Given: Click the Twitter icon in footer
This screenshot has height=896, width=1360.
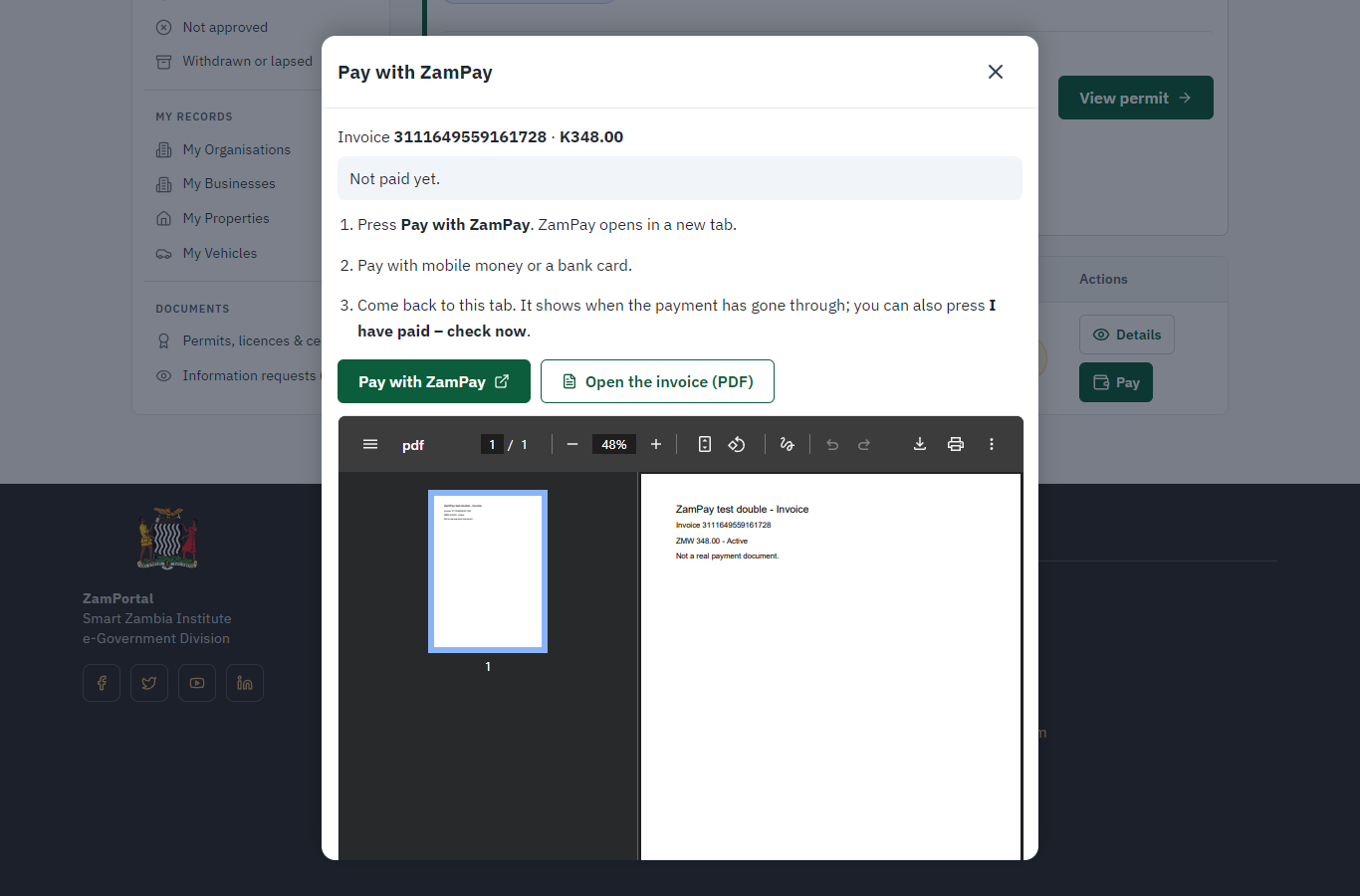Looking at the screenshot, I should (149, 683).
